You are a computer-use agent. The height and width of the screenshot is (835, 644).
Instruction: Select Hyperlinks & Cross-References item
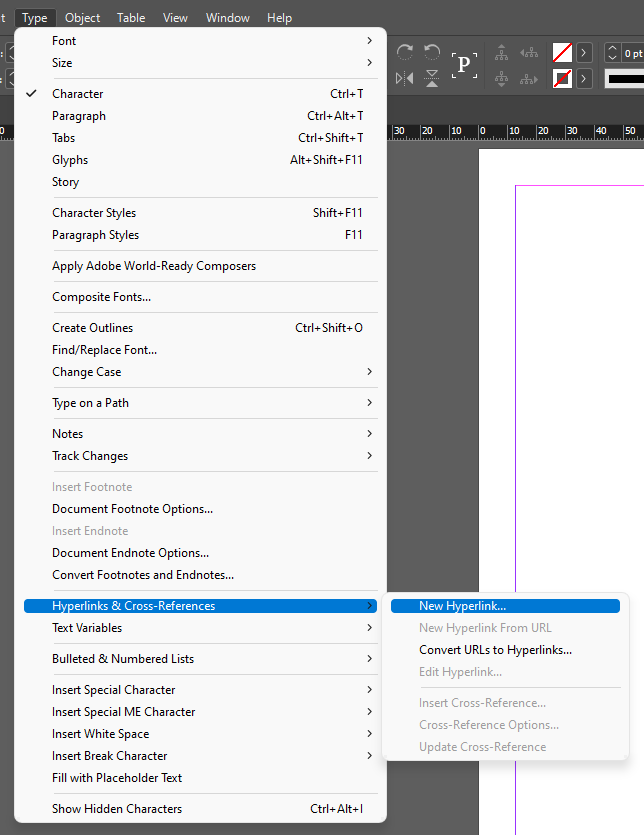201,606
